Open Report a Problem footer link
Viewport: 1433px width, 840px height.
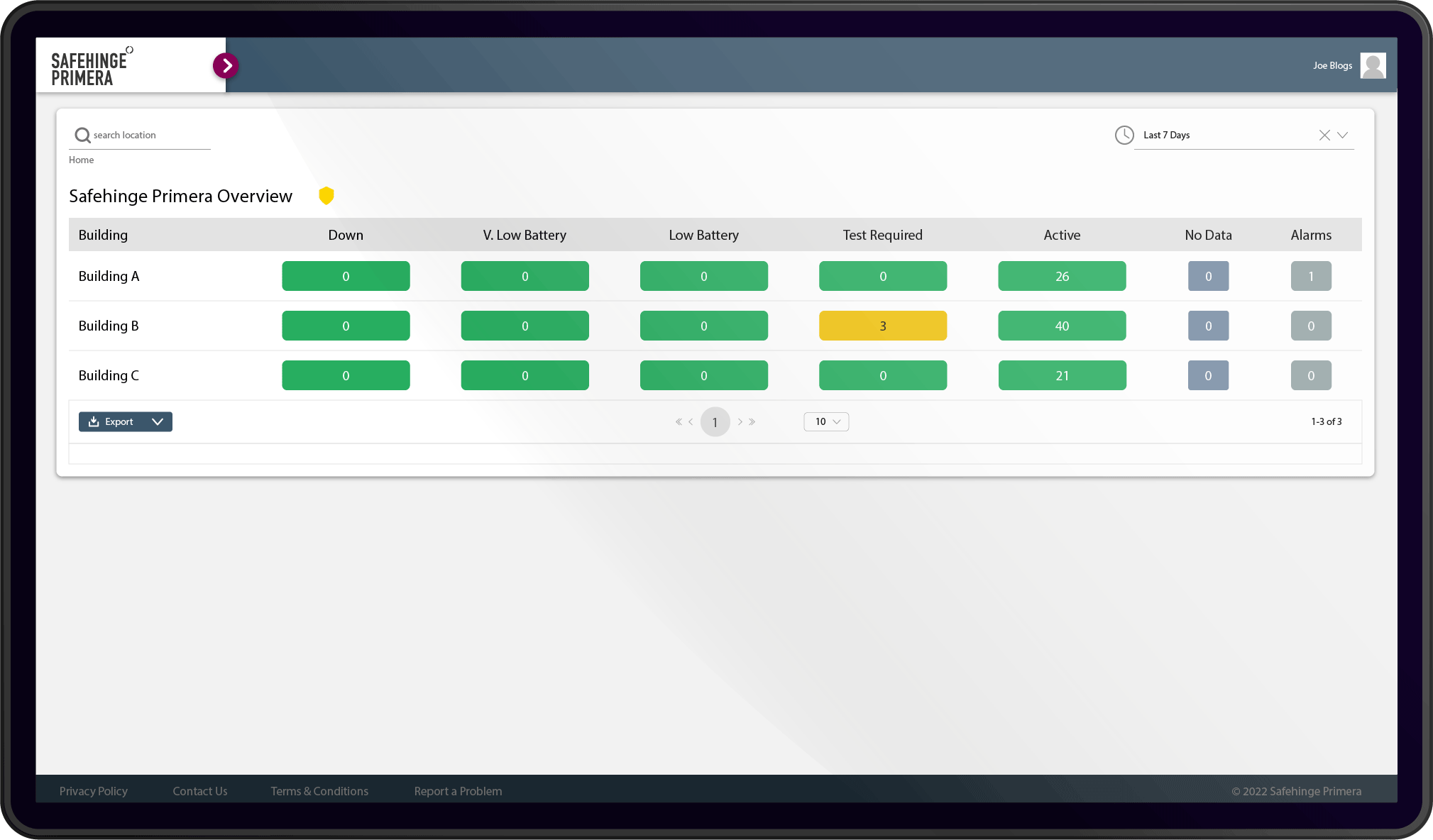pyautogui.click(x=458, y=791)
